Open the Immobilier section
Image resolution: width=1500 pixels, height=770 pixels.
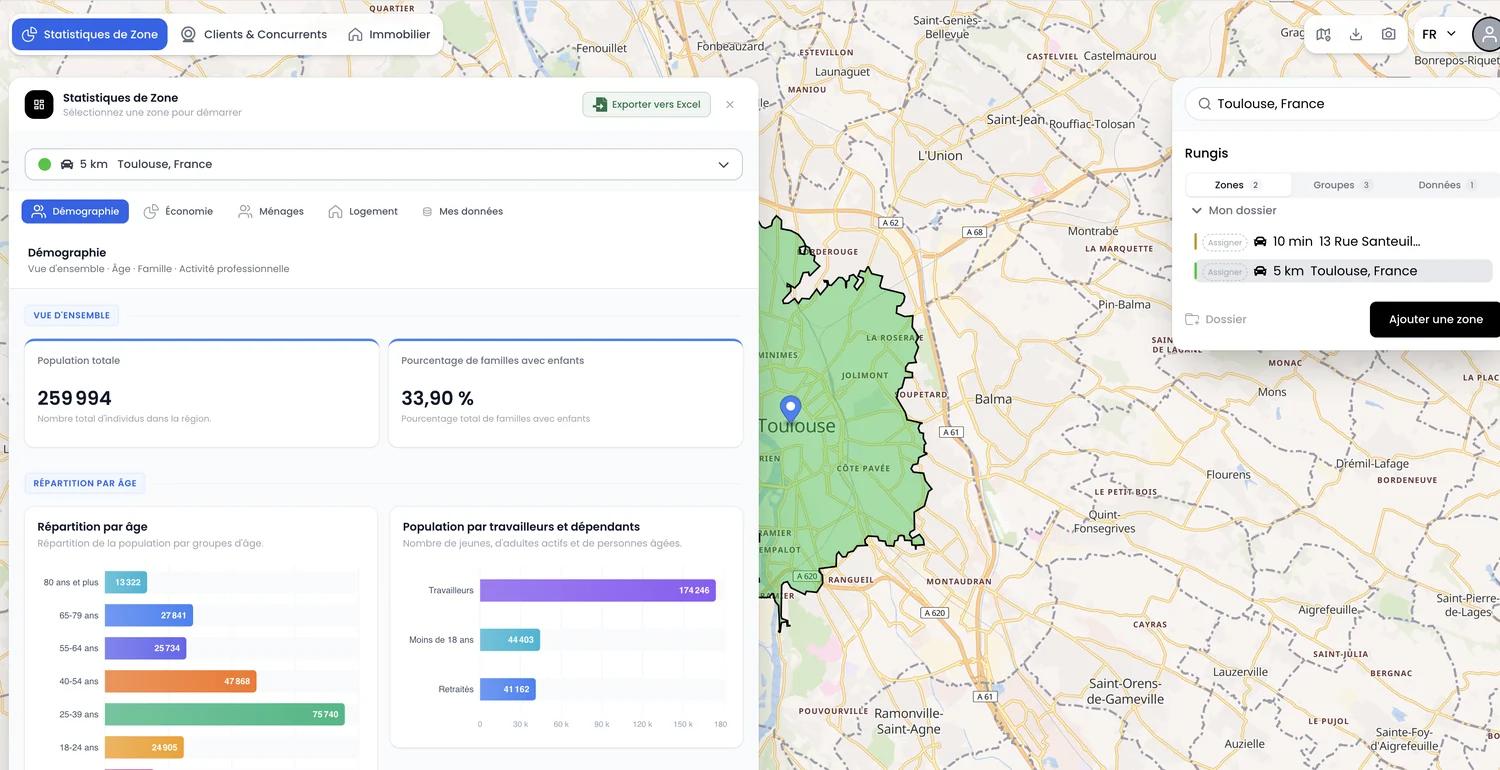[389, 34]
